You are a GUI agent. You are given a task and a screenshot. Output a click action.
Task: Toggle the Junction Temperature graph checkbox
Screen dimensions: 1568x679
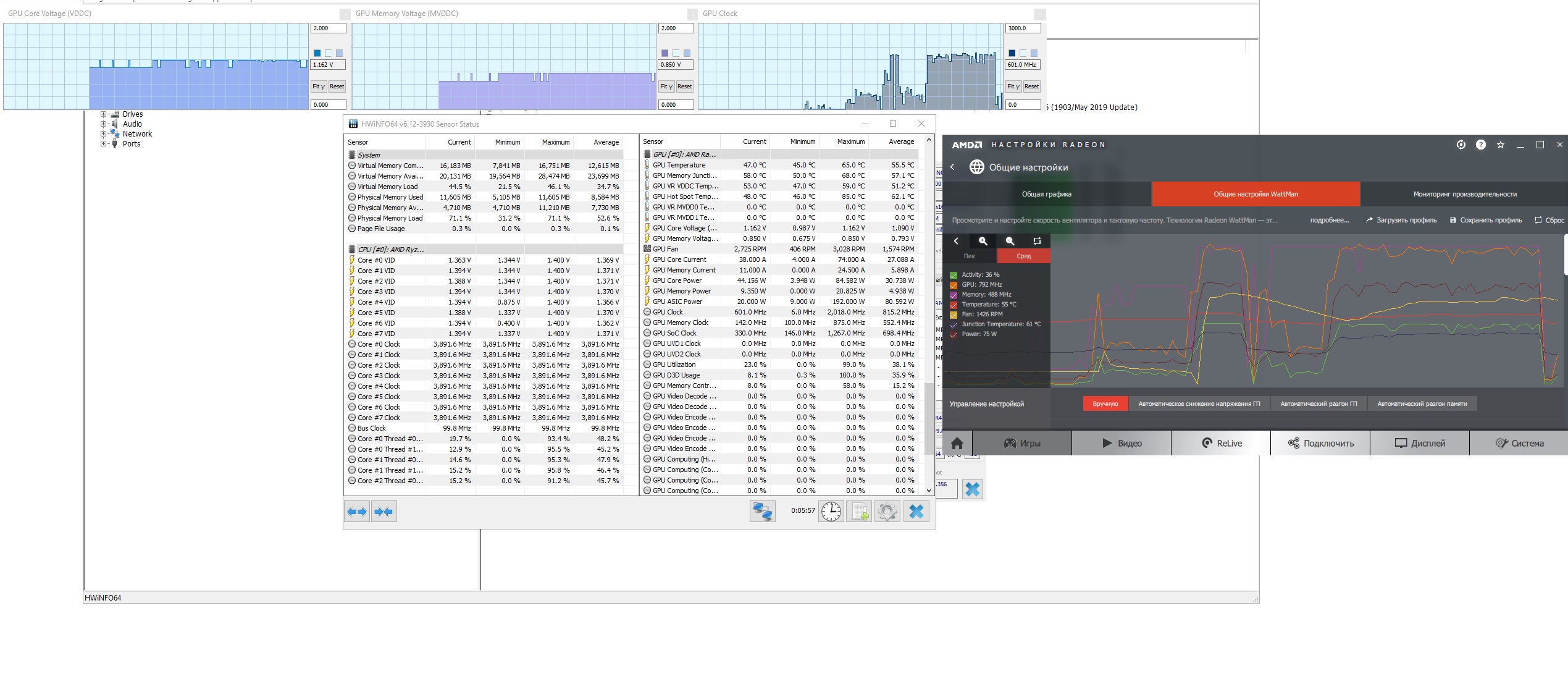coord(954,324)
